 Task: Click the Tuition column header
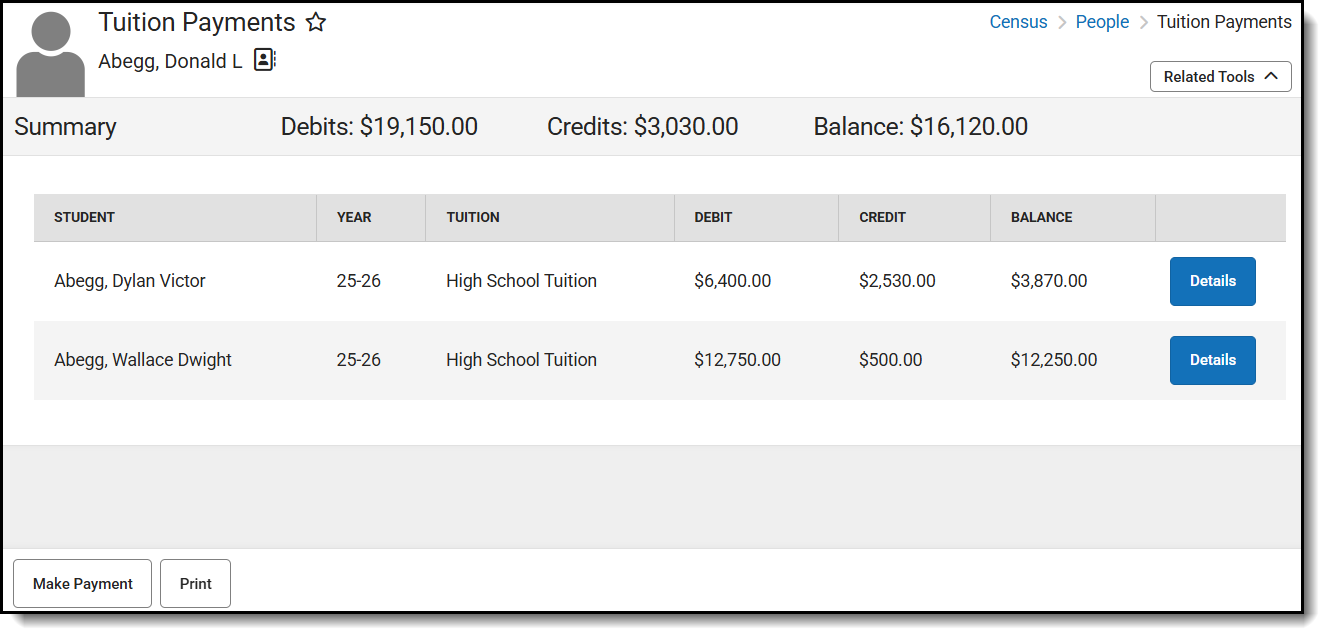click(473, 217)
